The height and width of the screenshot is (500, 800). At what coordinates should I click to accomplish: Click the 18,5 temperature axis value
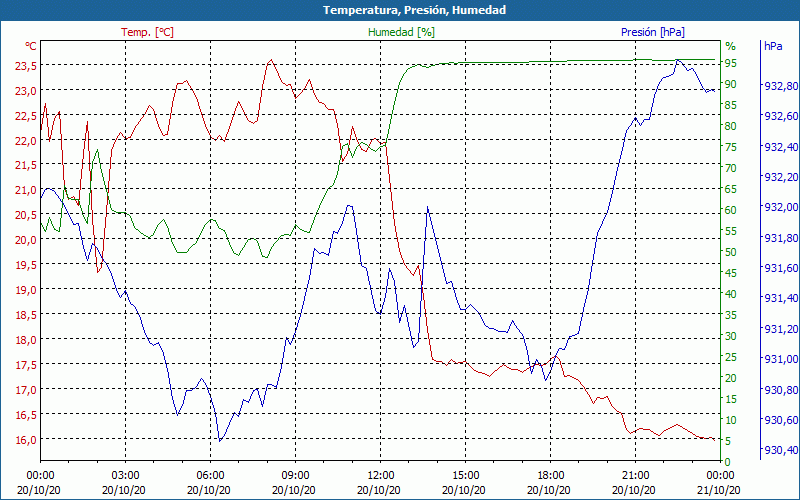click(27, 315)
